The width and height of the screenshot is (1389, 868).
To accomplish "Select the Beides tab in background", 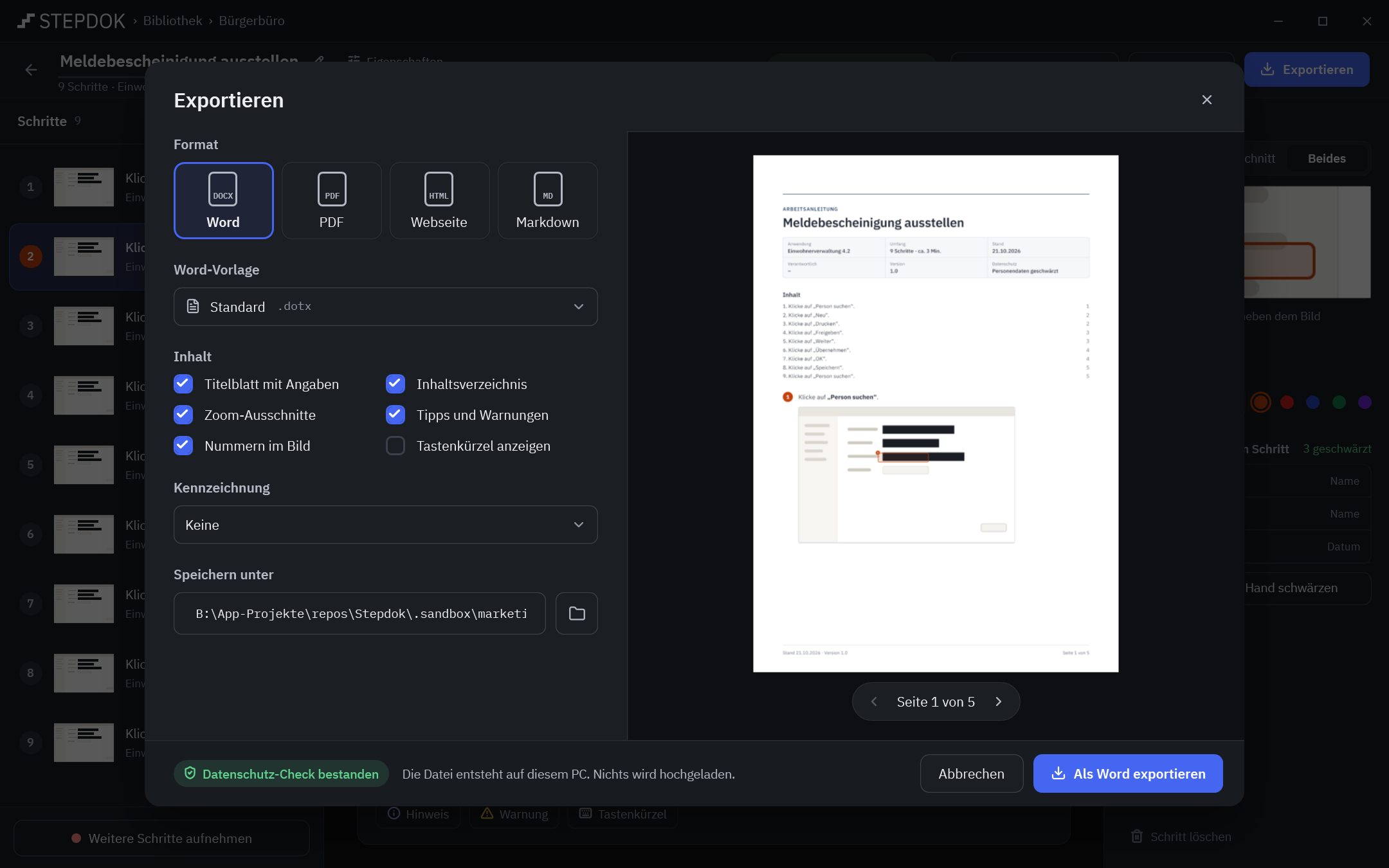I will [1327, 158].
